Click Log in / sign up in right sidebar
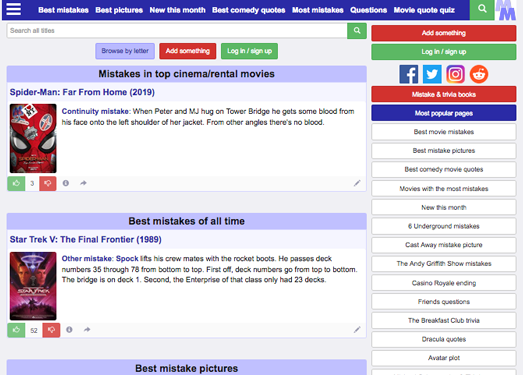The height and width of the screenshot is (375, 523). point(444,52)
